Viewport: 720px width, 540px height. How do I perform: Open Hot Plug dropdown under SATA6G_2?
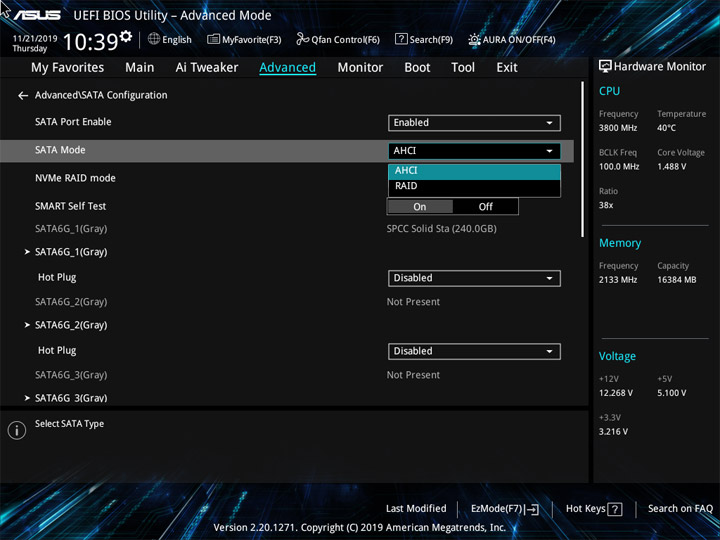474,351
